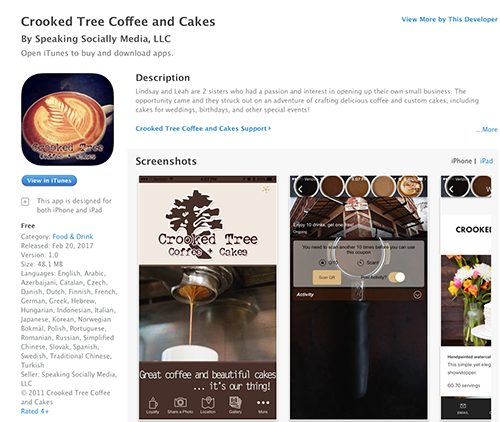Click the back arrow in second screenshot
Image resolution: width=500 pixels, height=422 pixels.
(300, 189)
